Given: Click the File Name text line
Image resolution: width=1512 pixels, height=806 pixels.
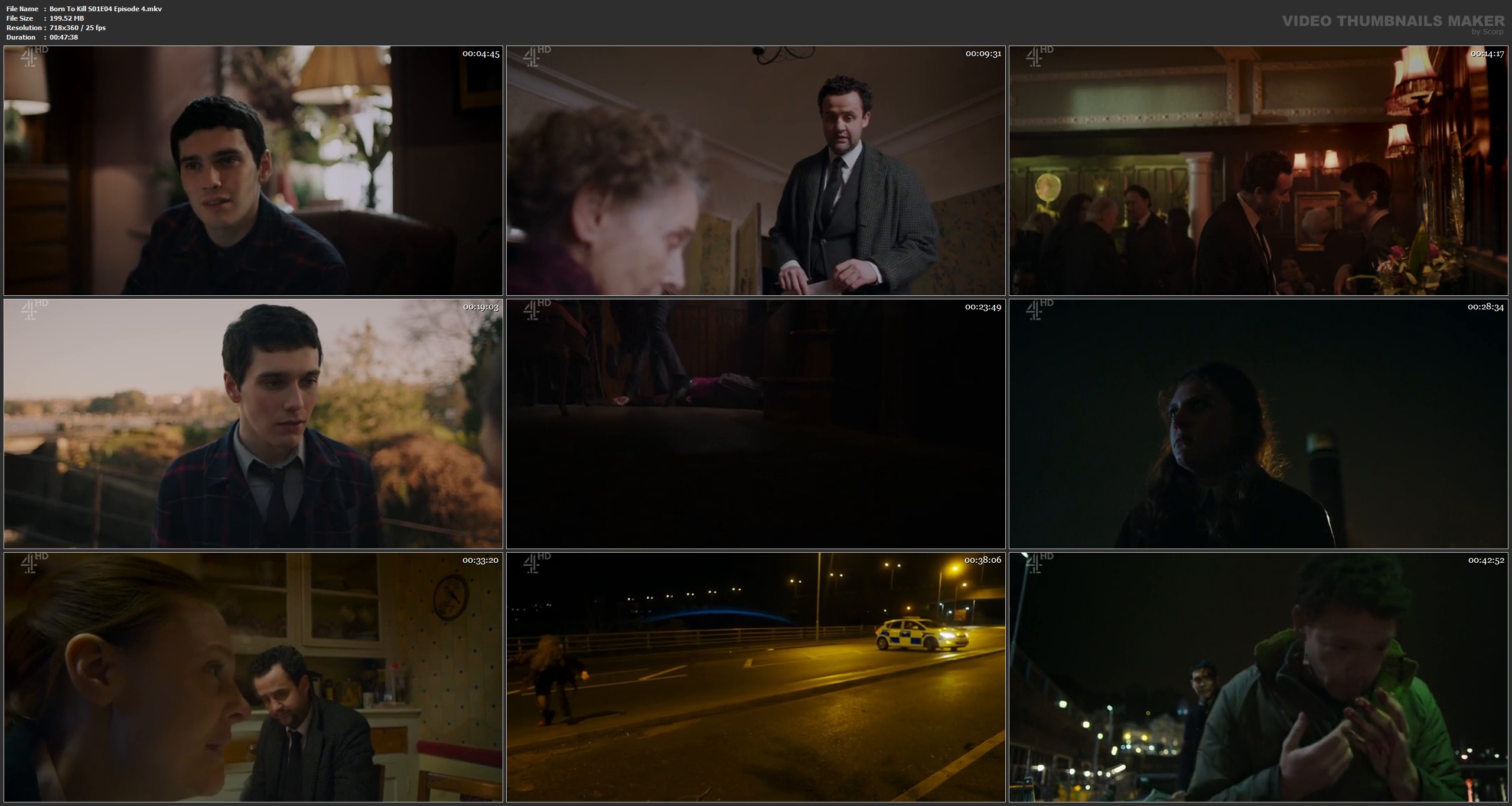Looking at the screenshot, I should coord(84,9).
